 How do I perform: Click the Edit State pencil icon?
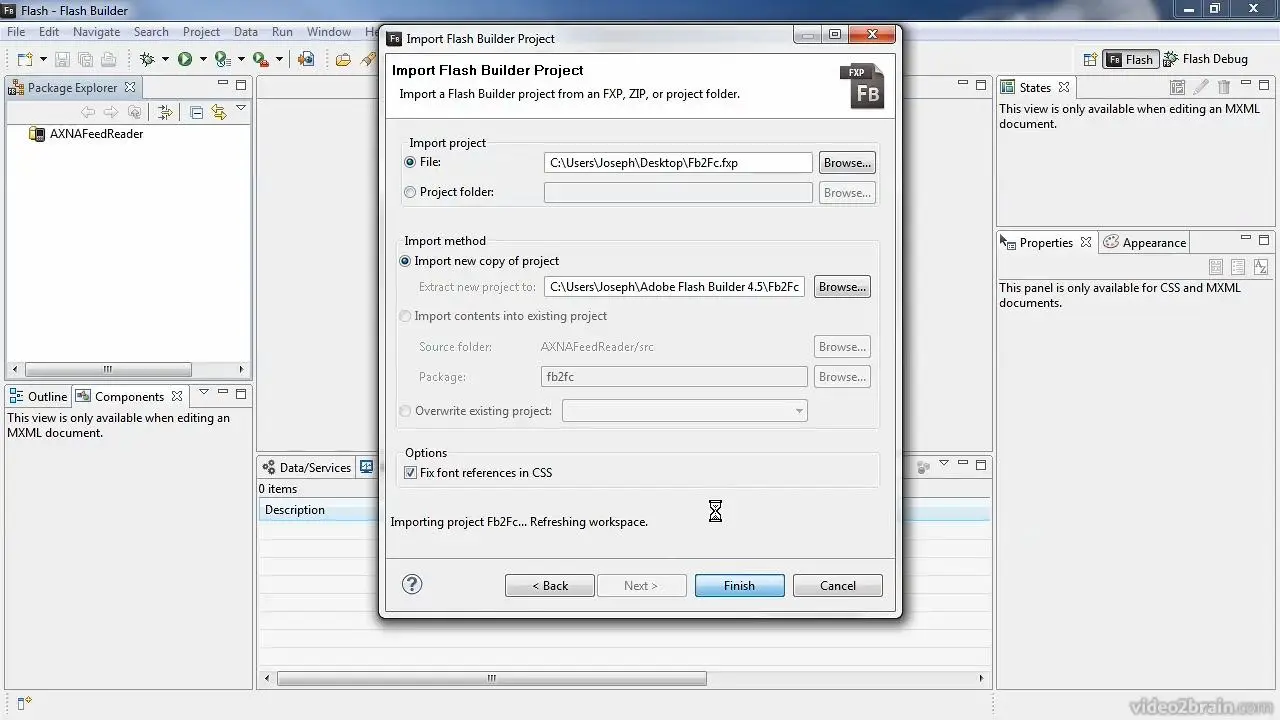pos(1201,88)
